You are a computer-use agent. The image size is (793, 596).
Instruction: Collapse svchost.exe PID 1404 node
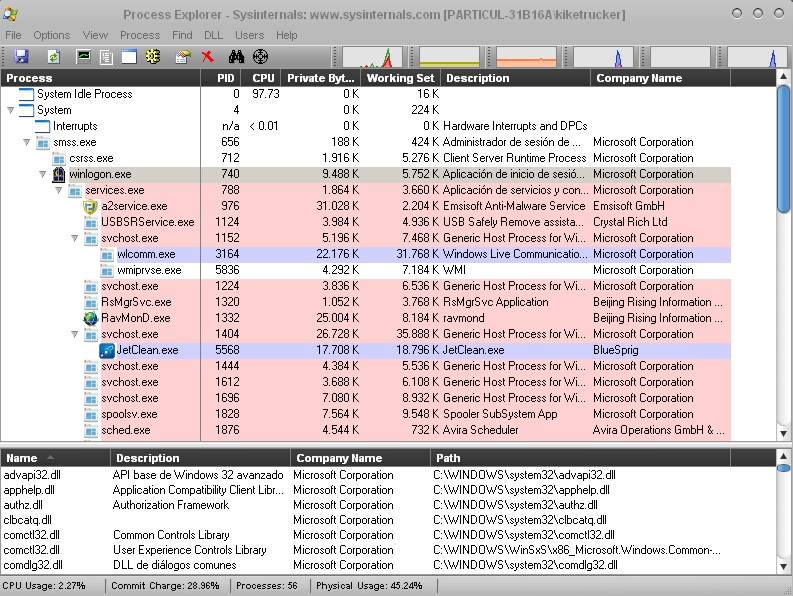pyautogui.click(x=75, y=334)
